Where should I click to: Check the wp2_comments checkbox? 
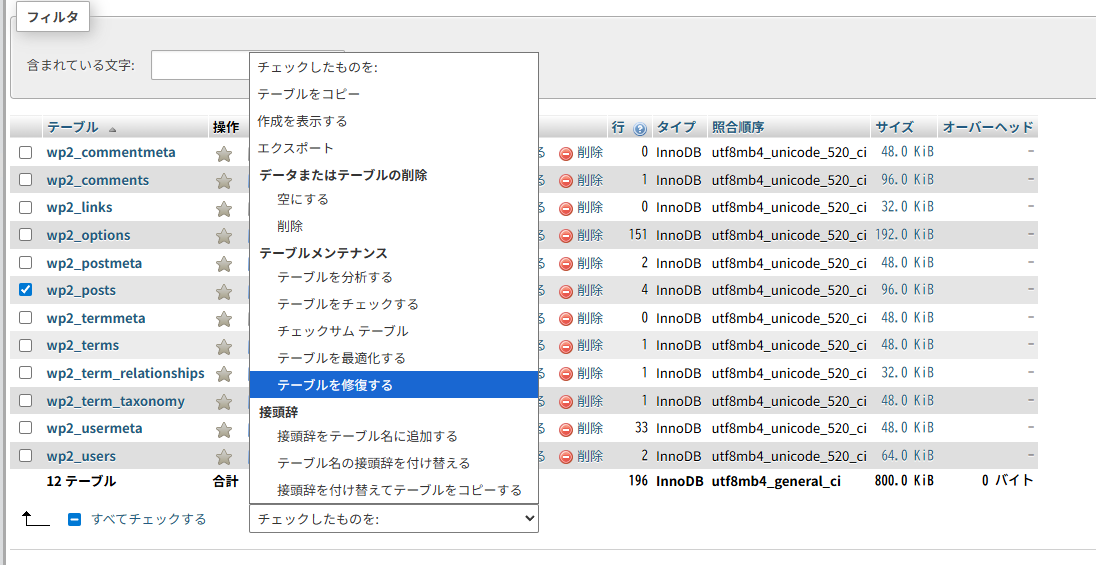click(x=26, y=180)
